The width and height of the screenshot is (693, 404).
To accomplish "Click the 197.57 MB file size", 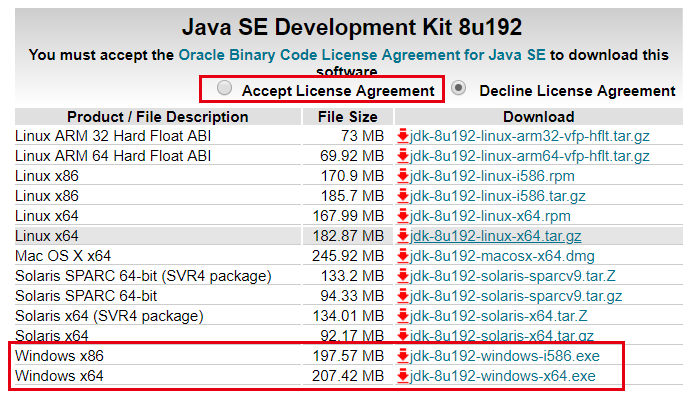I will click(x=348, y=356).
